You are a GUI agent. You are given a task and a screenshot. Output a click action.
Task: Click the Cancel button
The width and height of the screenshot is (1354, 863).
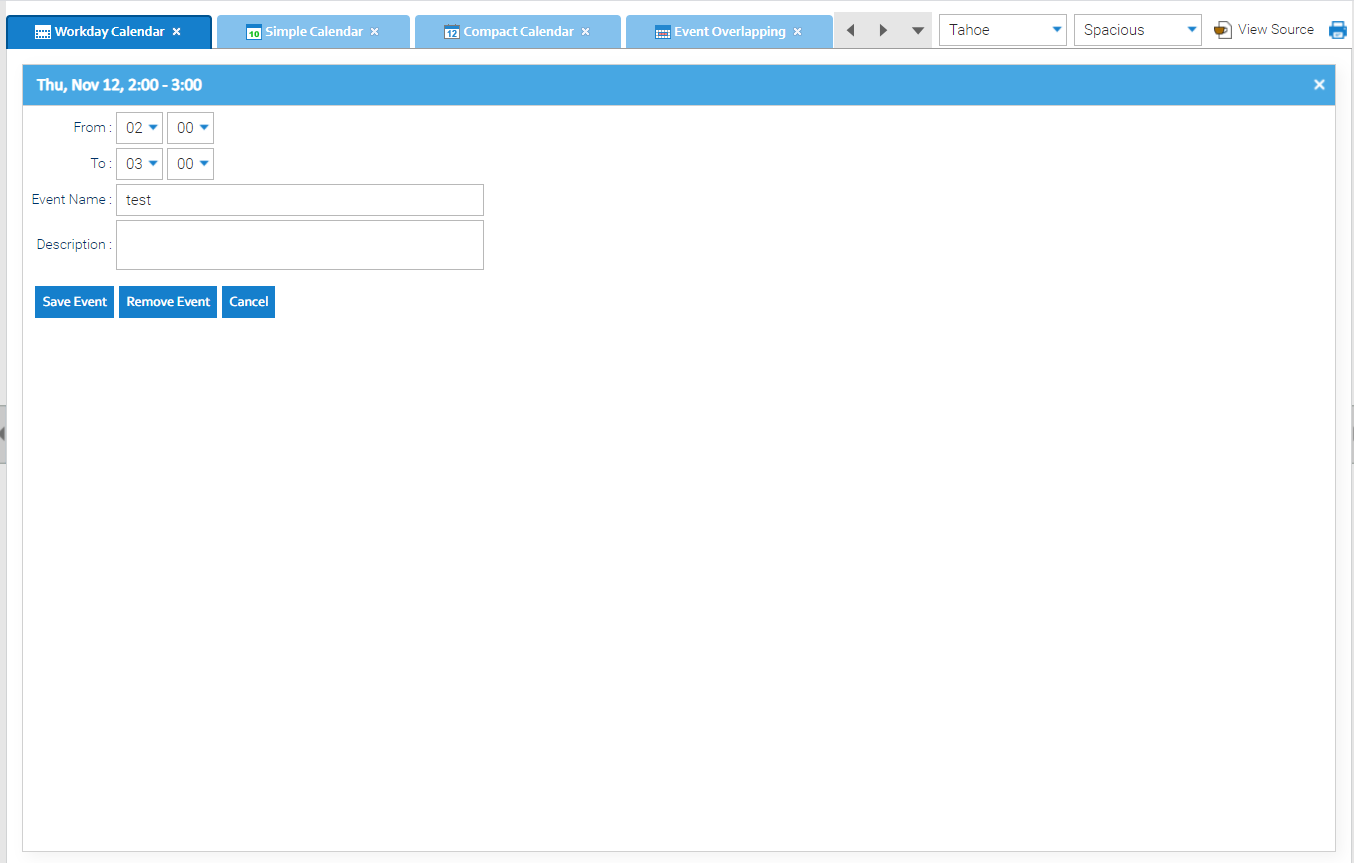(x=248, y=302)
